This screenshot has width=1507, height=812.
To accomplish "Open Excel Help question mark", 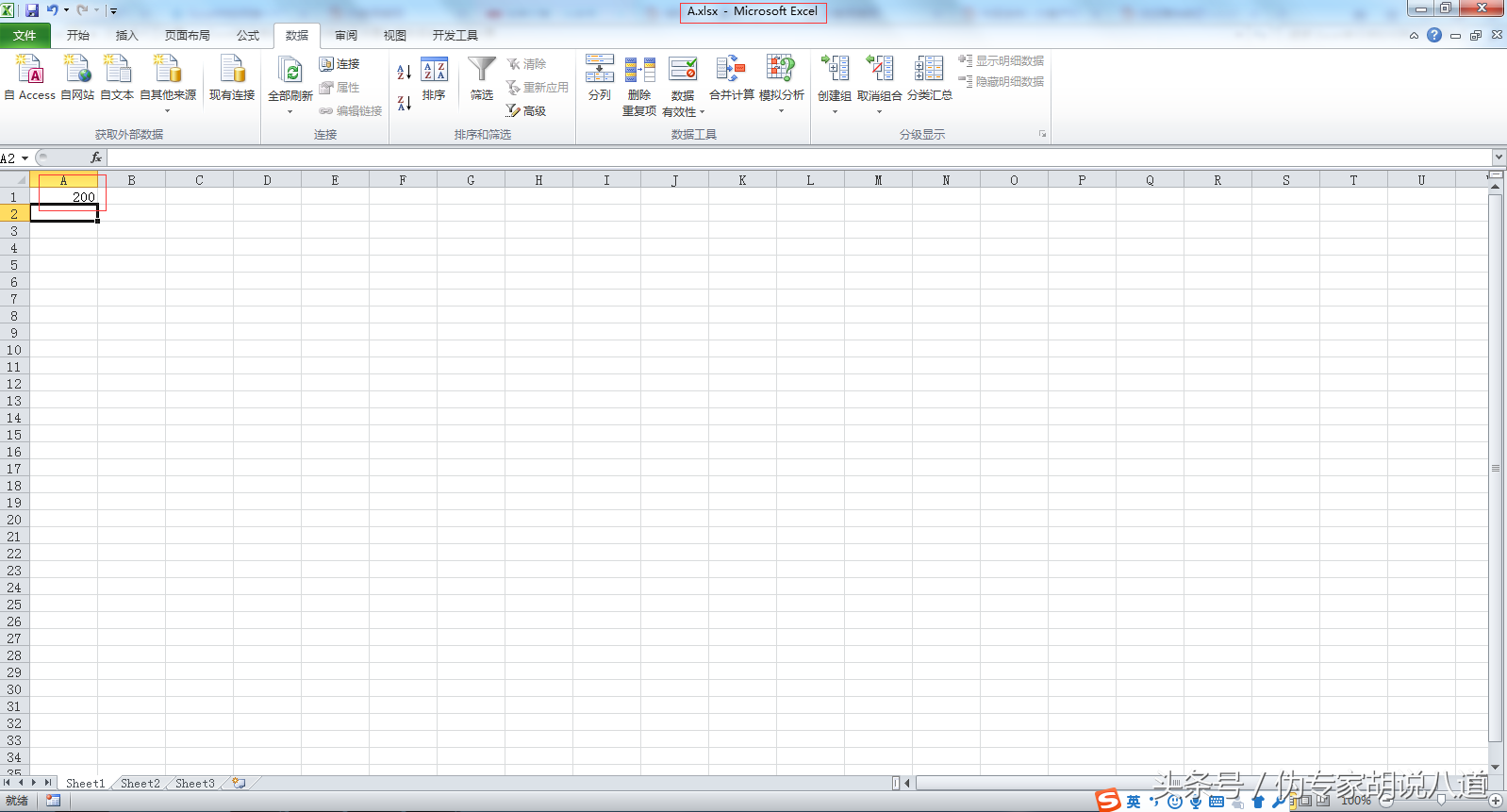I will pos(1434,35).
